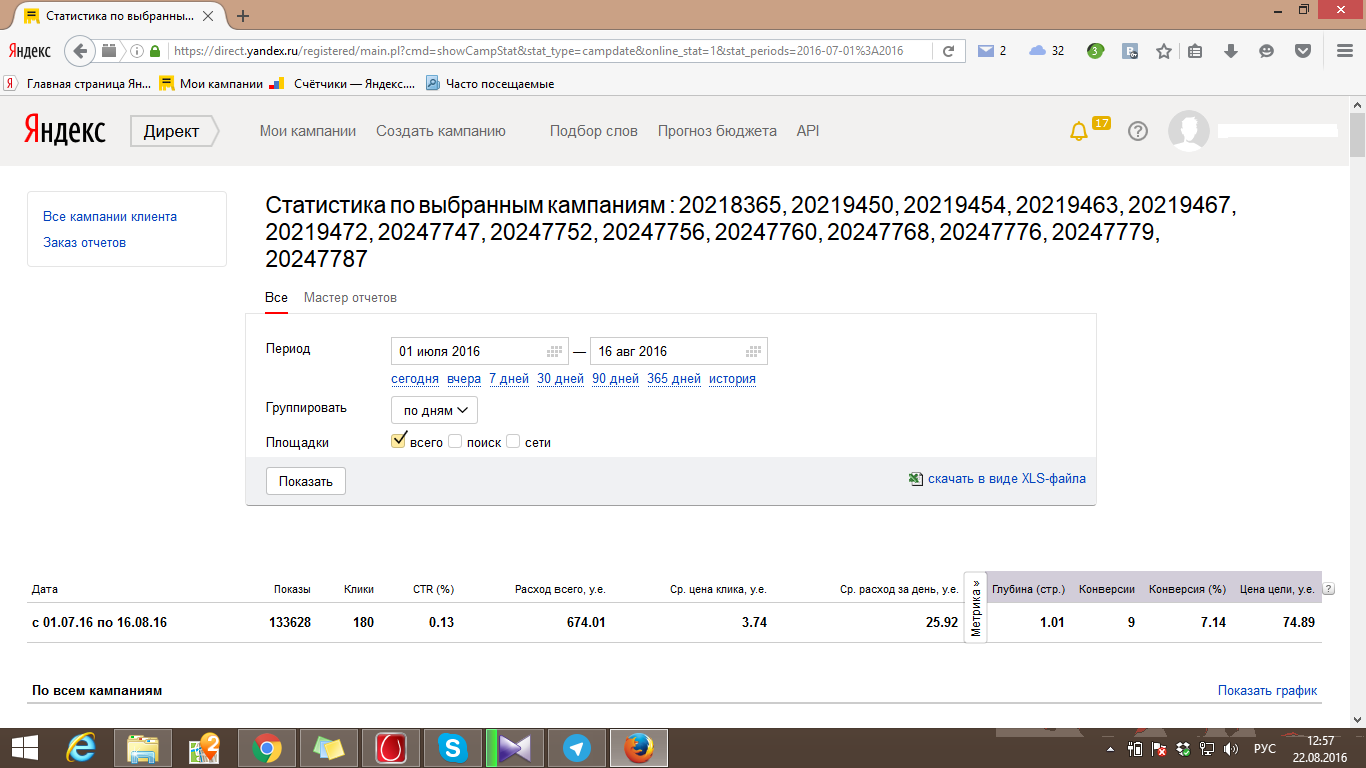Open the weather cloud icon showing 32
This screenshot has width=1366, height=768.
(x=1046, y=51)
